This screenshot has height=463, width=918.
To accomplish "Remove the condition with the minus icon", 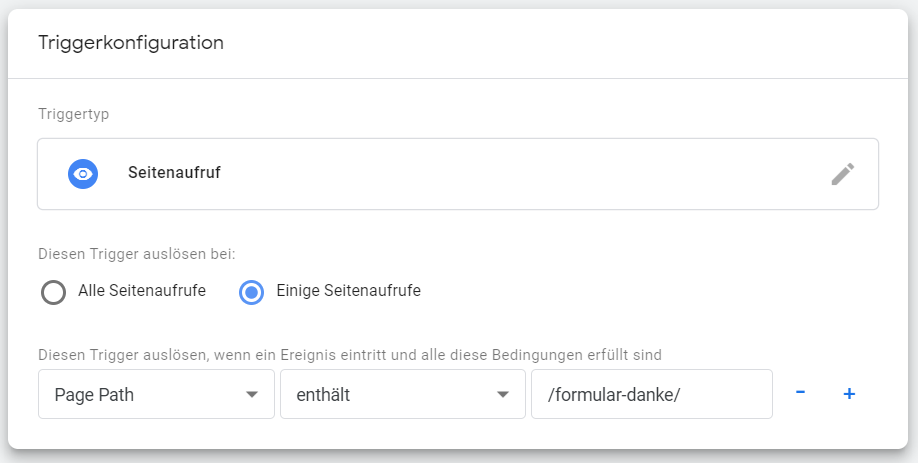I will click(x=800, y=393).
